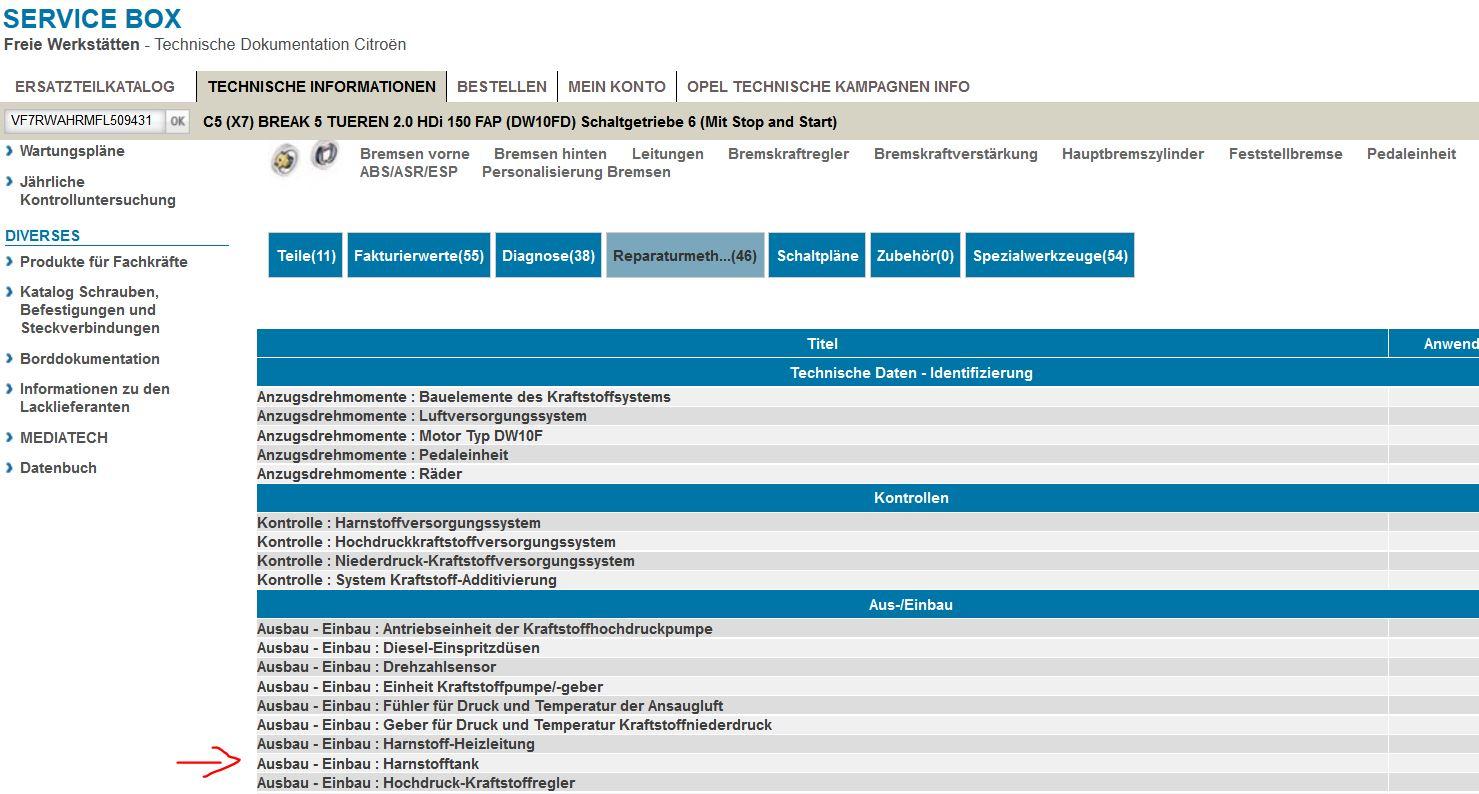Select Feststellbremse subcategory
This screenshot has height=794, width=1479.
click(1286, 154)
